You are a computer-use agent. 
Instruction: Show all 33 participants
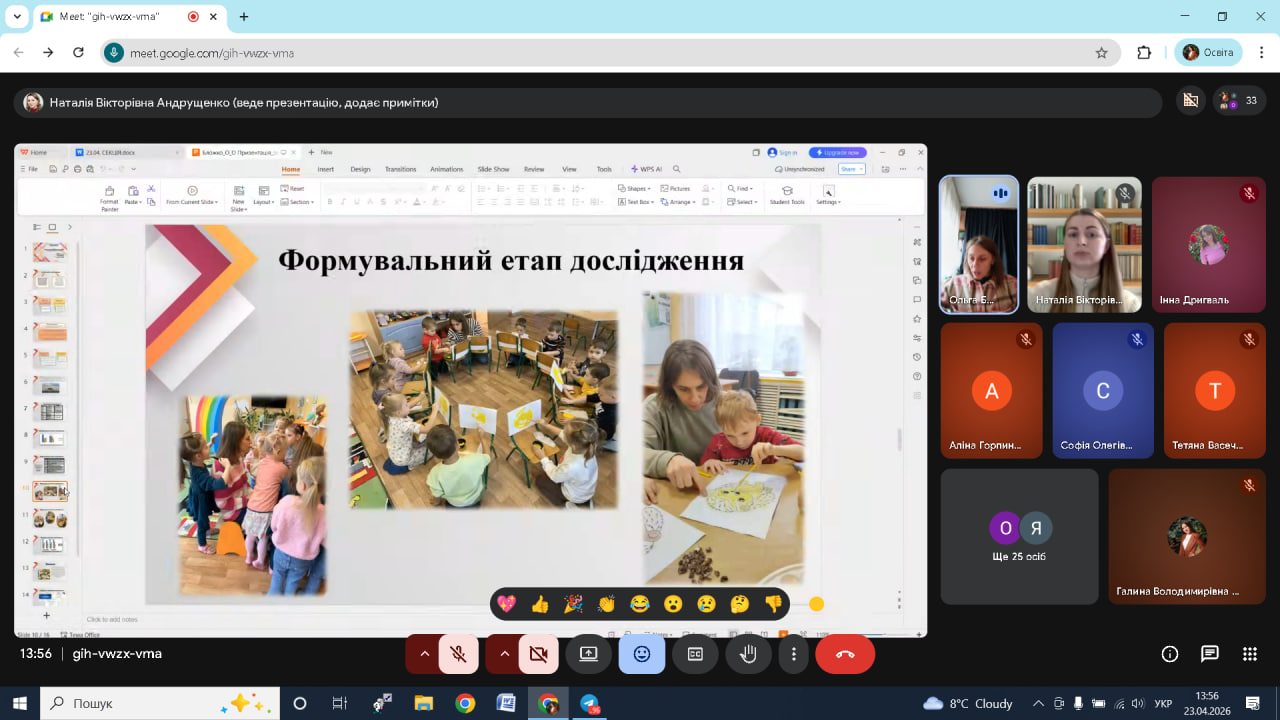click(1240, 101)
